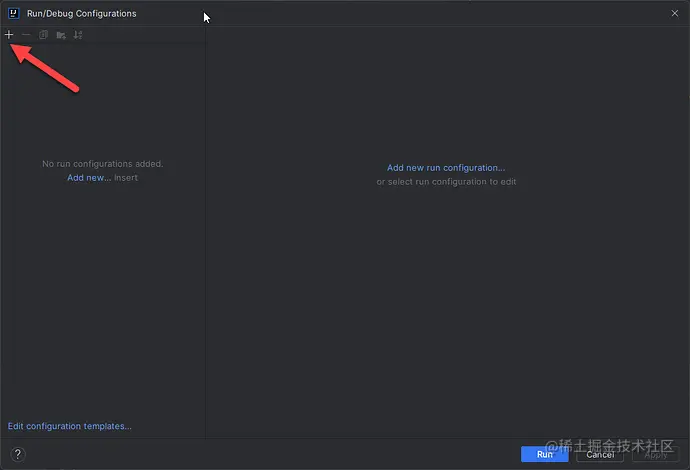Click the 'Add new...' link in the left panel
The height and width of the screenshot is (470, 690).
89,178
